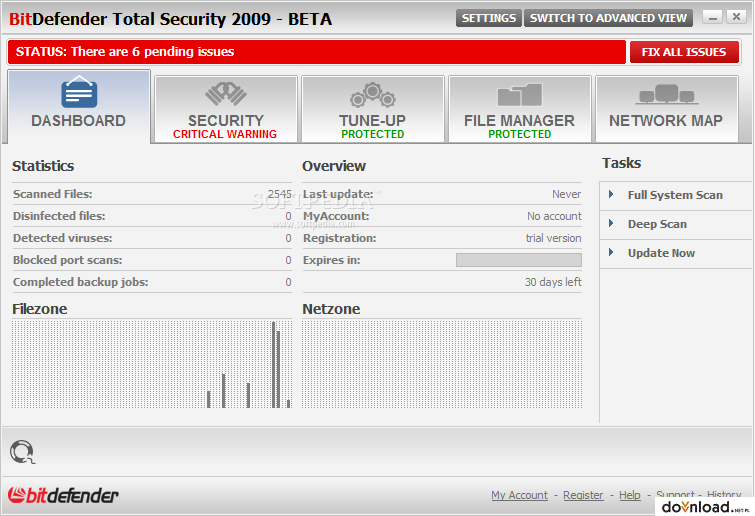Screen dimensions: 755x516
Task: Click the arrow next to Full System Scan
Action: point(611,194)
